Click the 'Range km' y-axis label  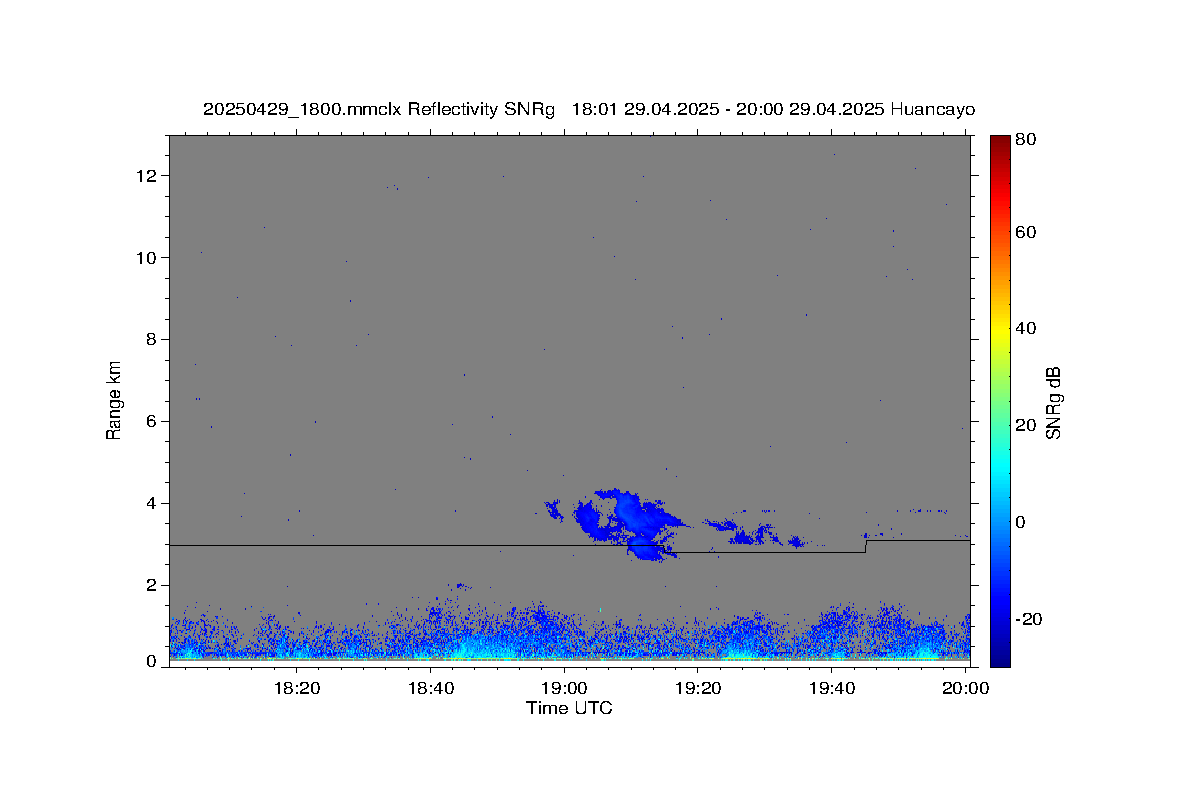[114, 401]
